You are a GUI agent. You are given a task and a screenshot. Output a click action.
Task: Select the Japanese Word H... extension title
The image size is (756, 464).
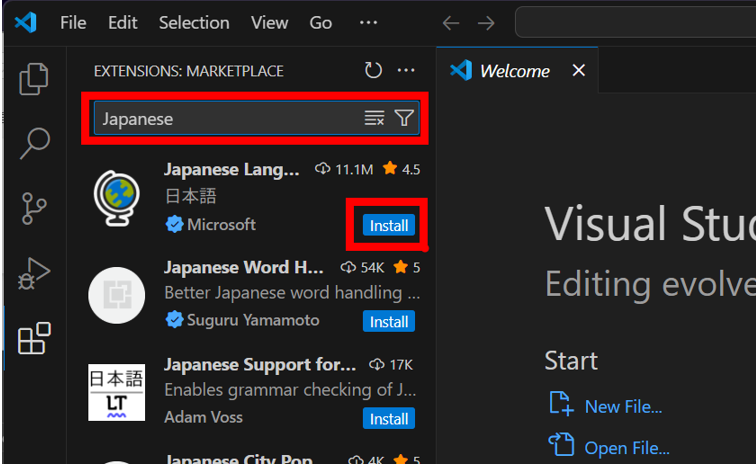(243, 267)
